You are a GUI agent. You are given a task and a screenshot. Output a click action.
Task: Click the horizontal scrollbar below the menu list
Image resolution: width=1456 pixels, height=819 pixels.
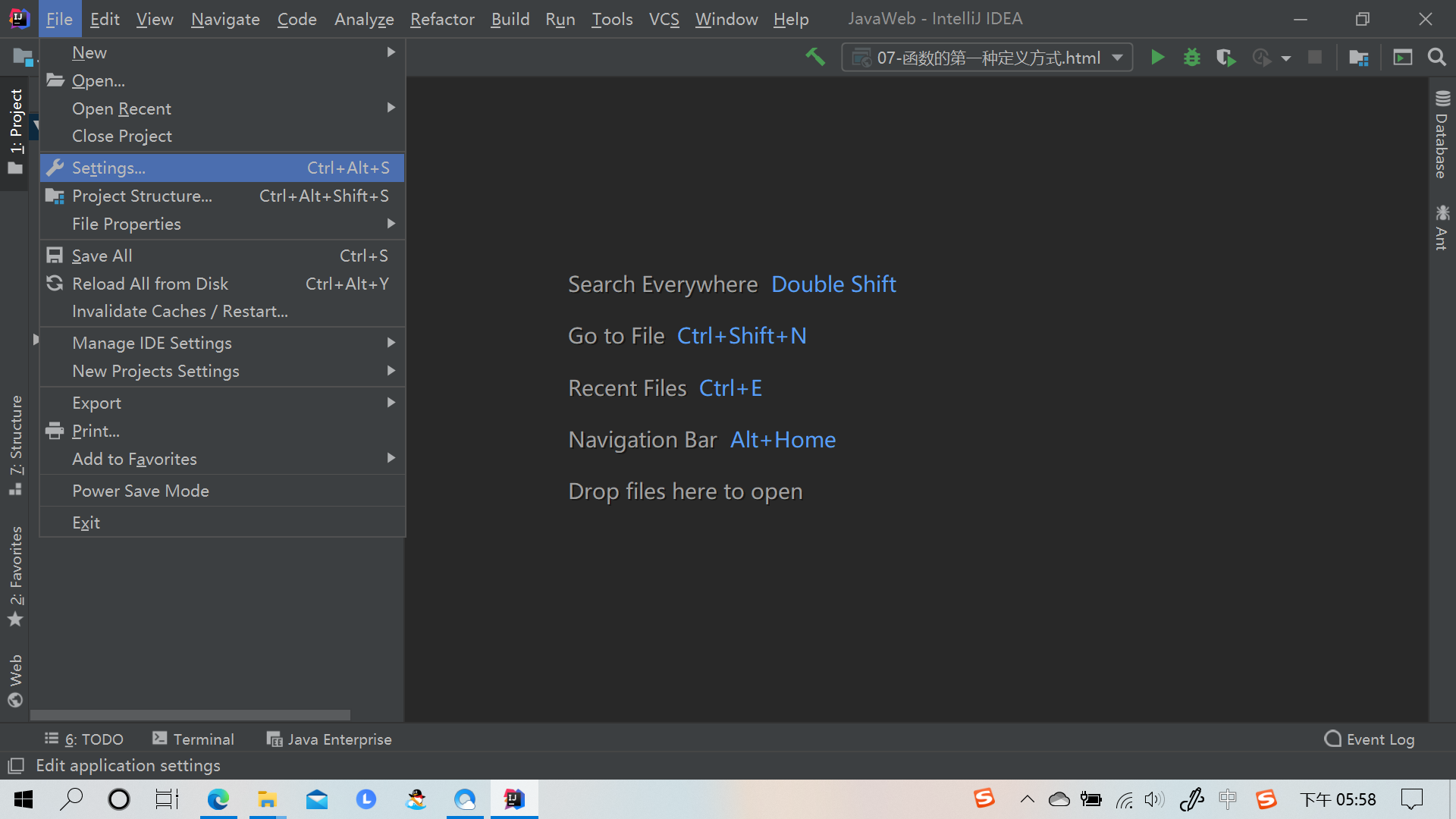coord(190,715)
